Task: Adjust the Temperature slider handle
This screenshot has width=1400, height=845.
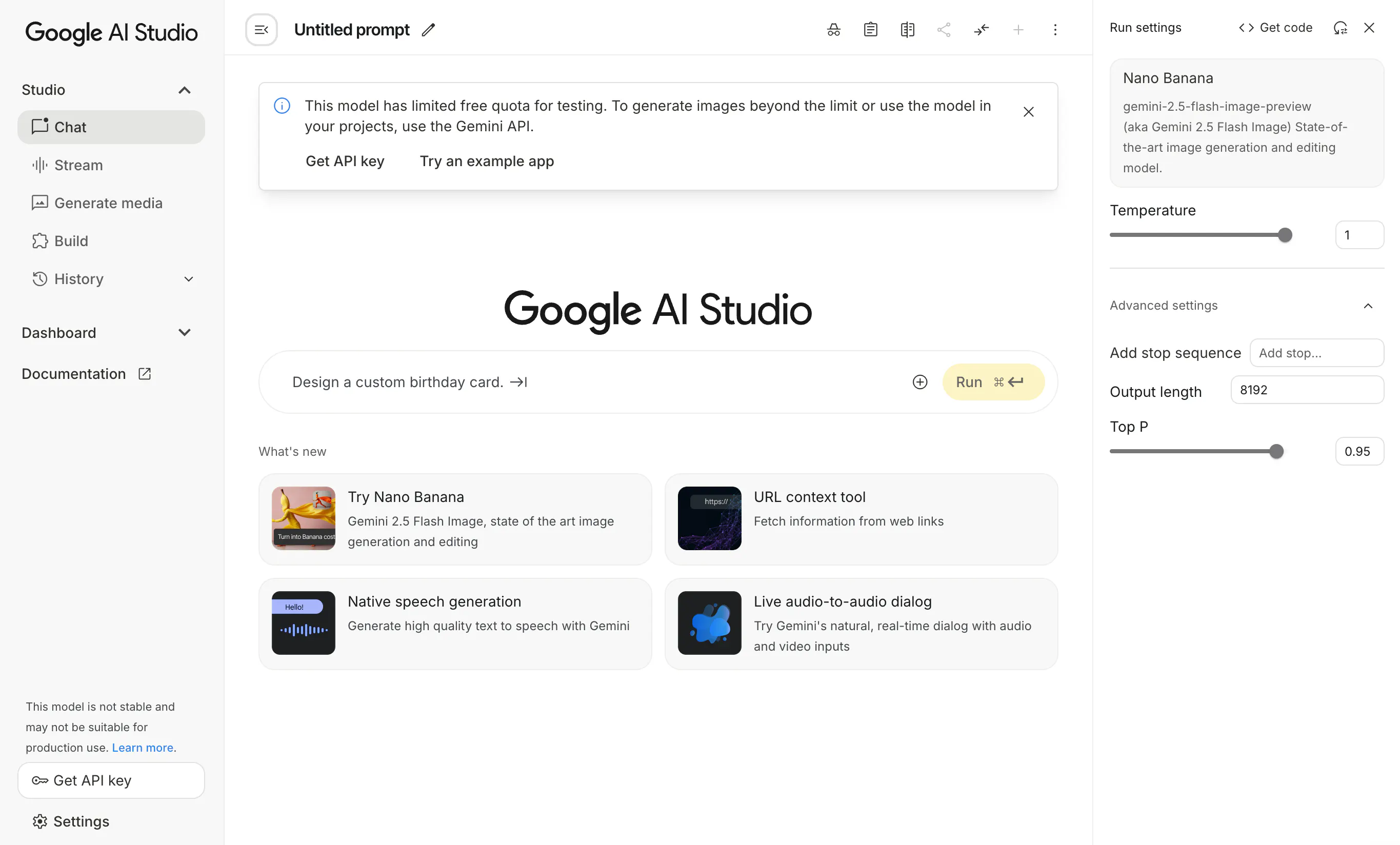Action: (x=1285, y=235)
